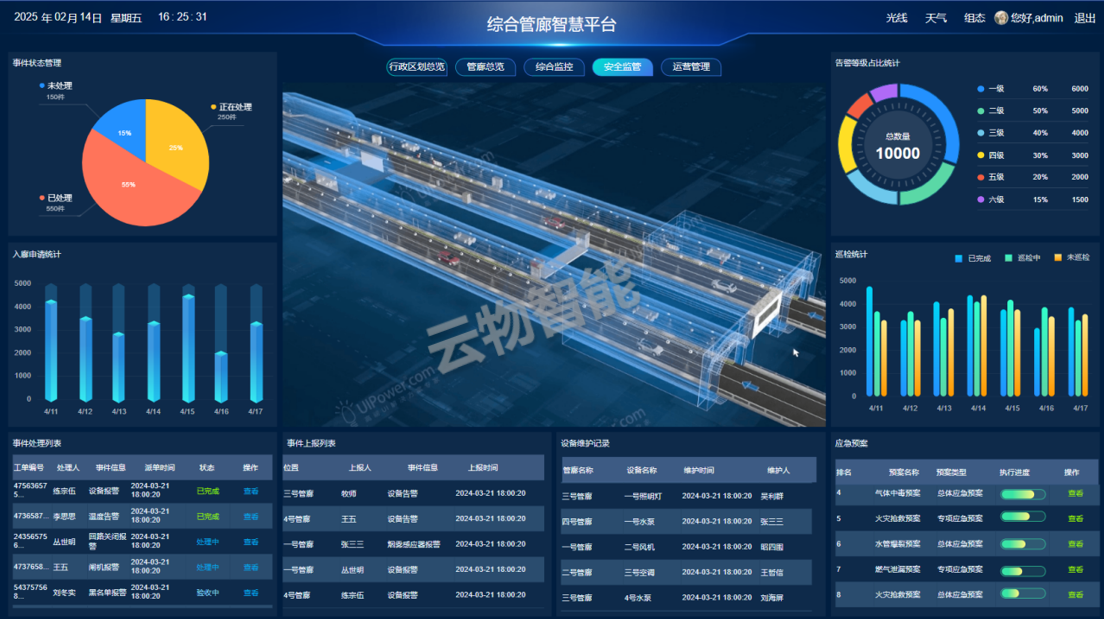Toggle the 巡检中 legend square
This screenshot has width=1104, height=619.
(1009, 258)
